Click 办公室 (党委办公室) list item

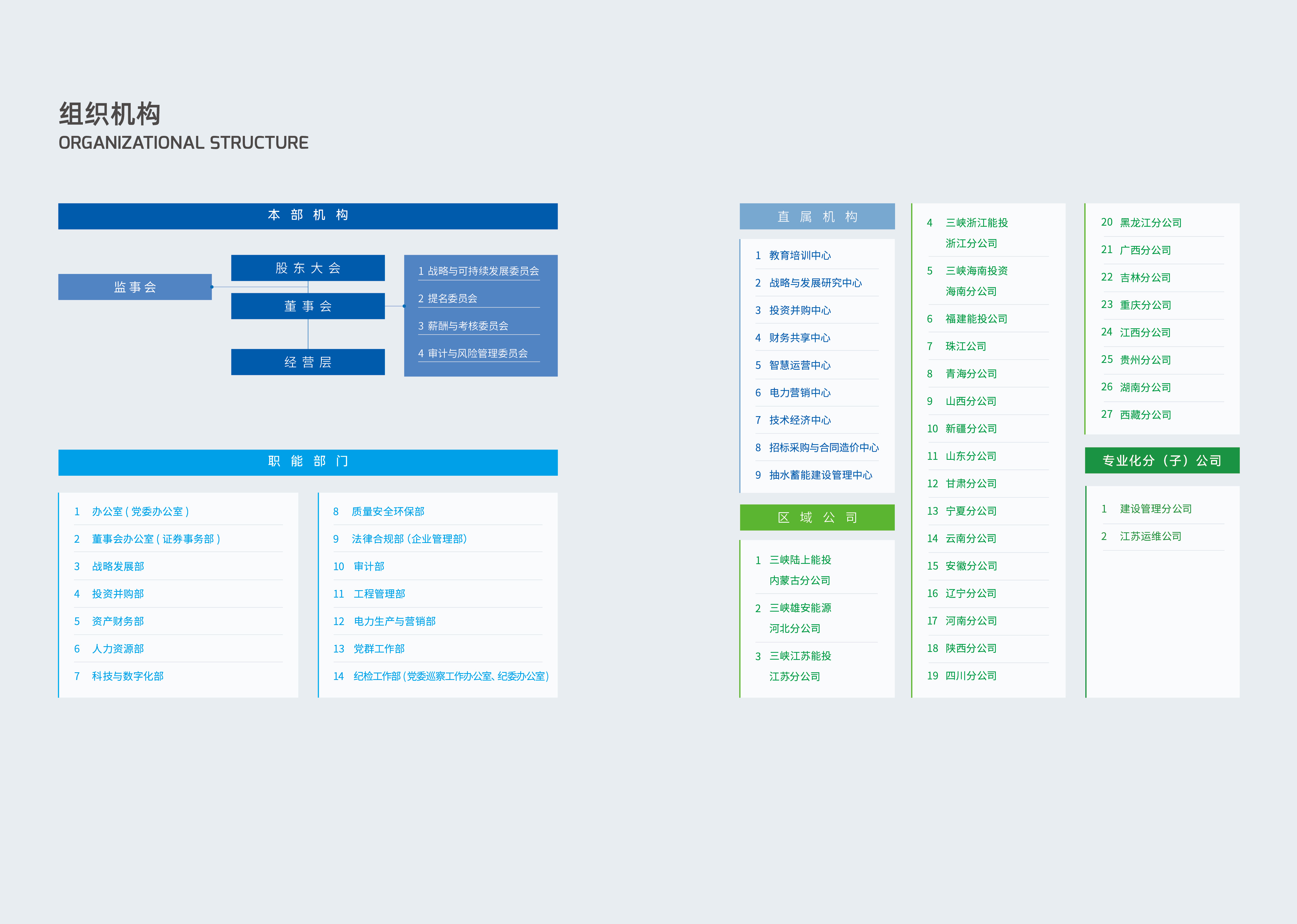[x=140, y=511]
